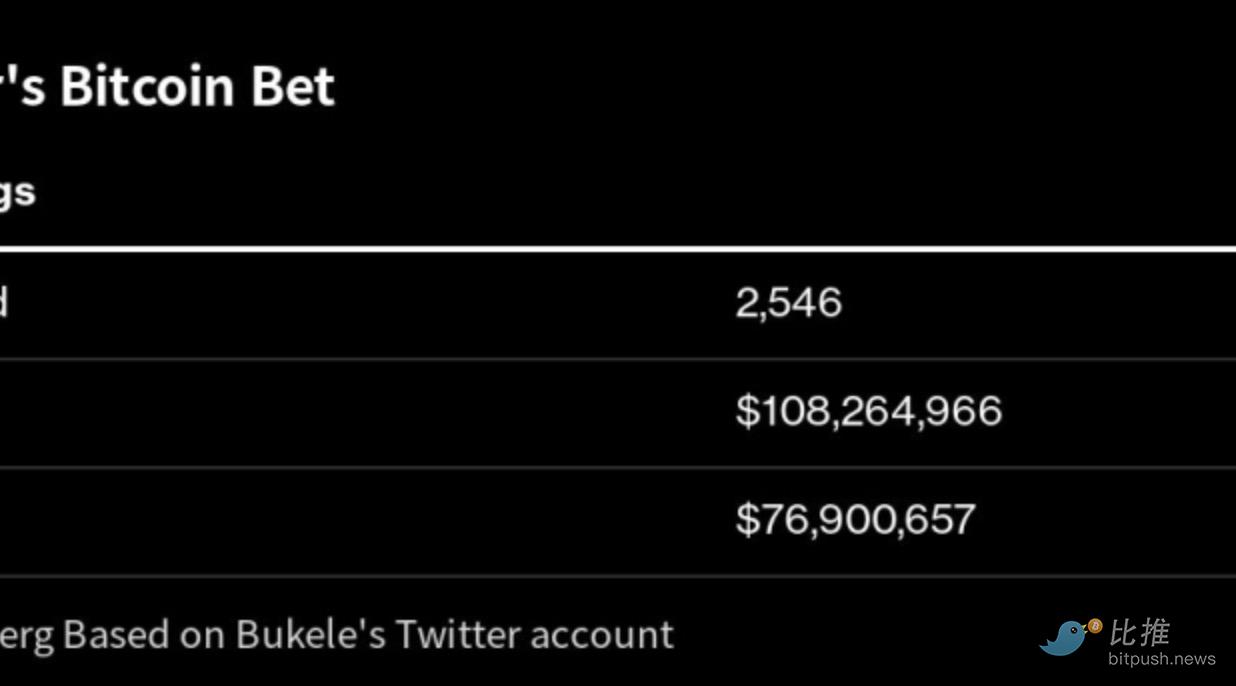Click the $76,900,657 table value

[x=855, y=519]
